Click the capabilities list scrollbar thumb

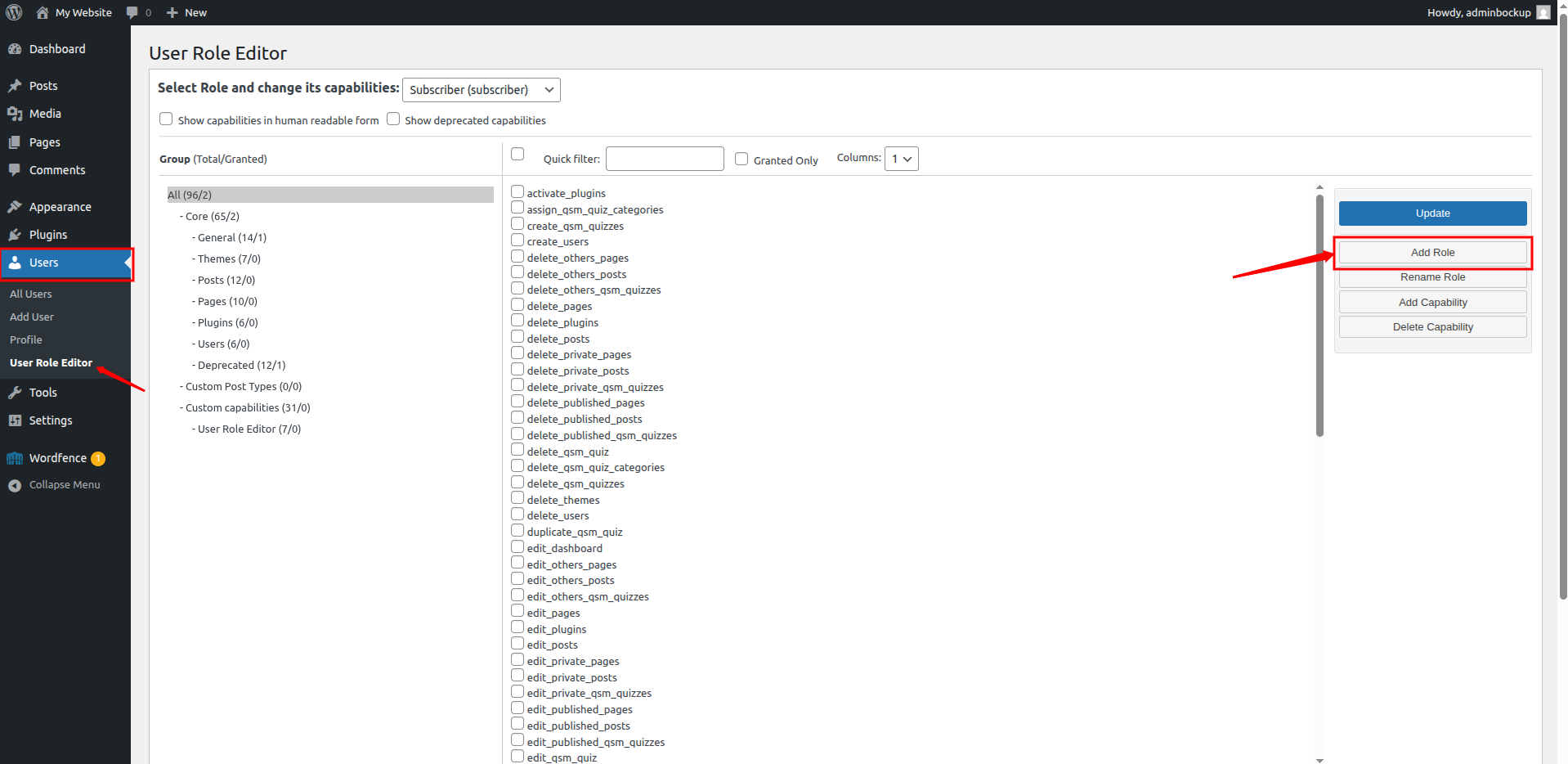(1319, 316)
